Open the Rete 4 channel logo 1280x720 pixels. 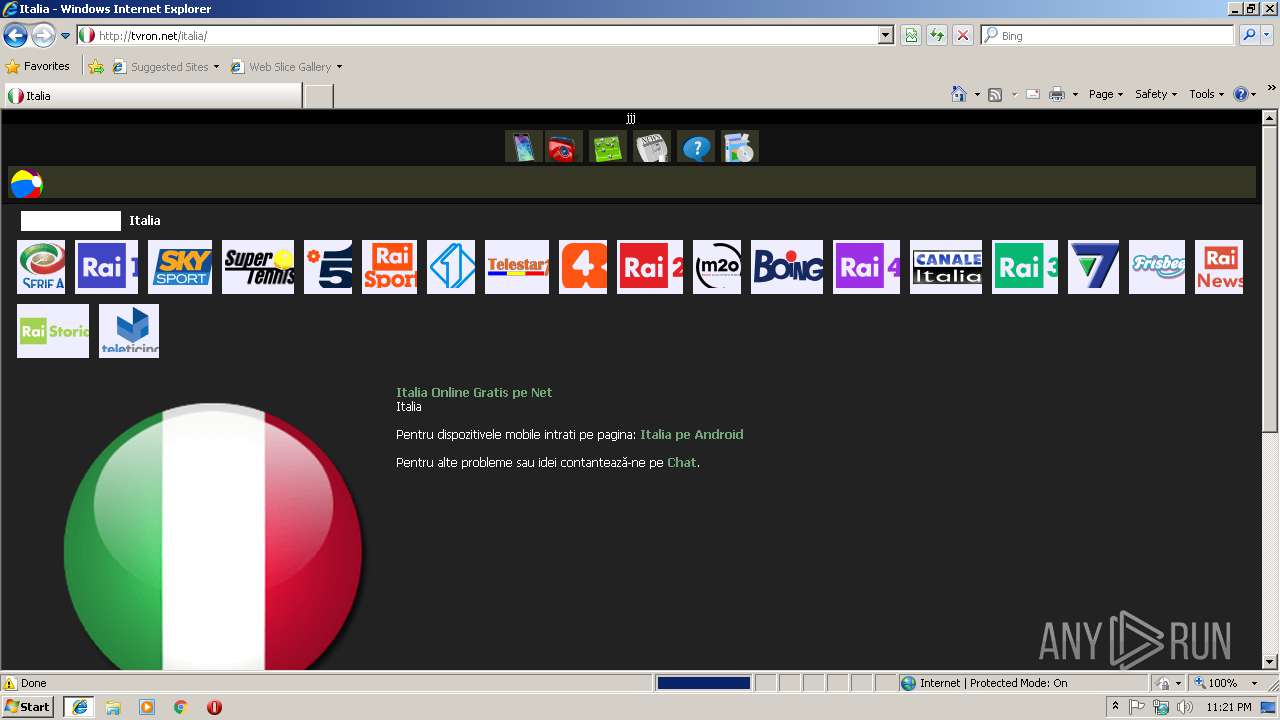tap(583, 267)
